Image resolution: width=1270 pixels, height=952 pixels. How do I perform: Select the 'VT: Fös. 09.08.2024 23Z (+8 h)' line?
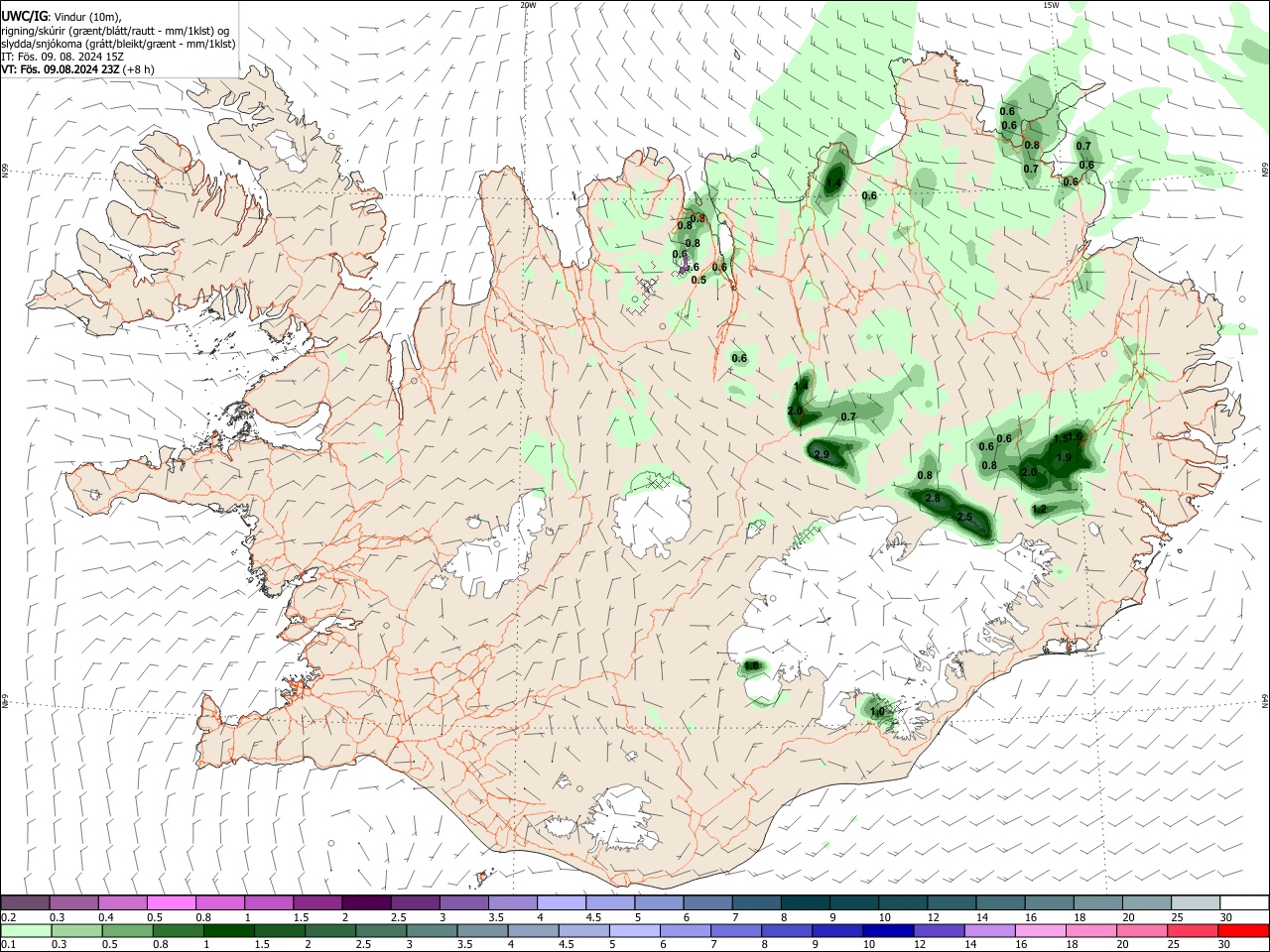point(77,69)
